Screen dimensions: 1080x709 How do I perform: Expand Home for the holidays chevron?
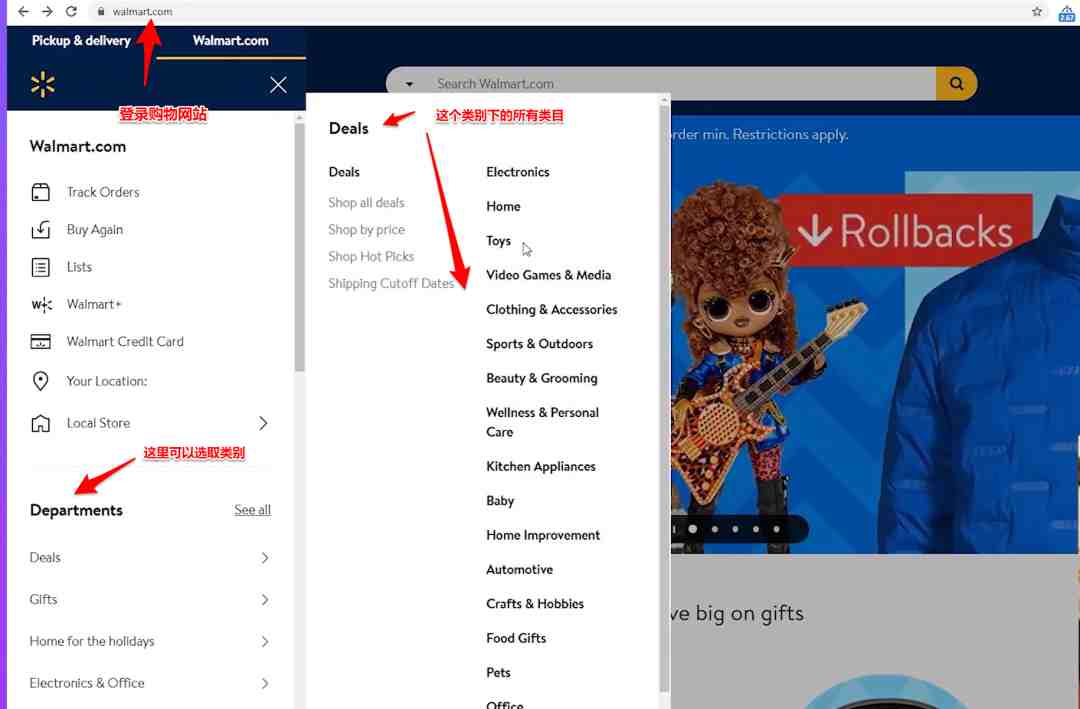click(265, 641)
